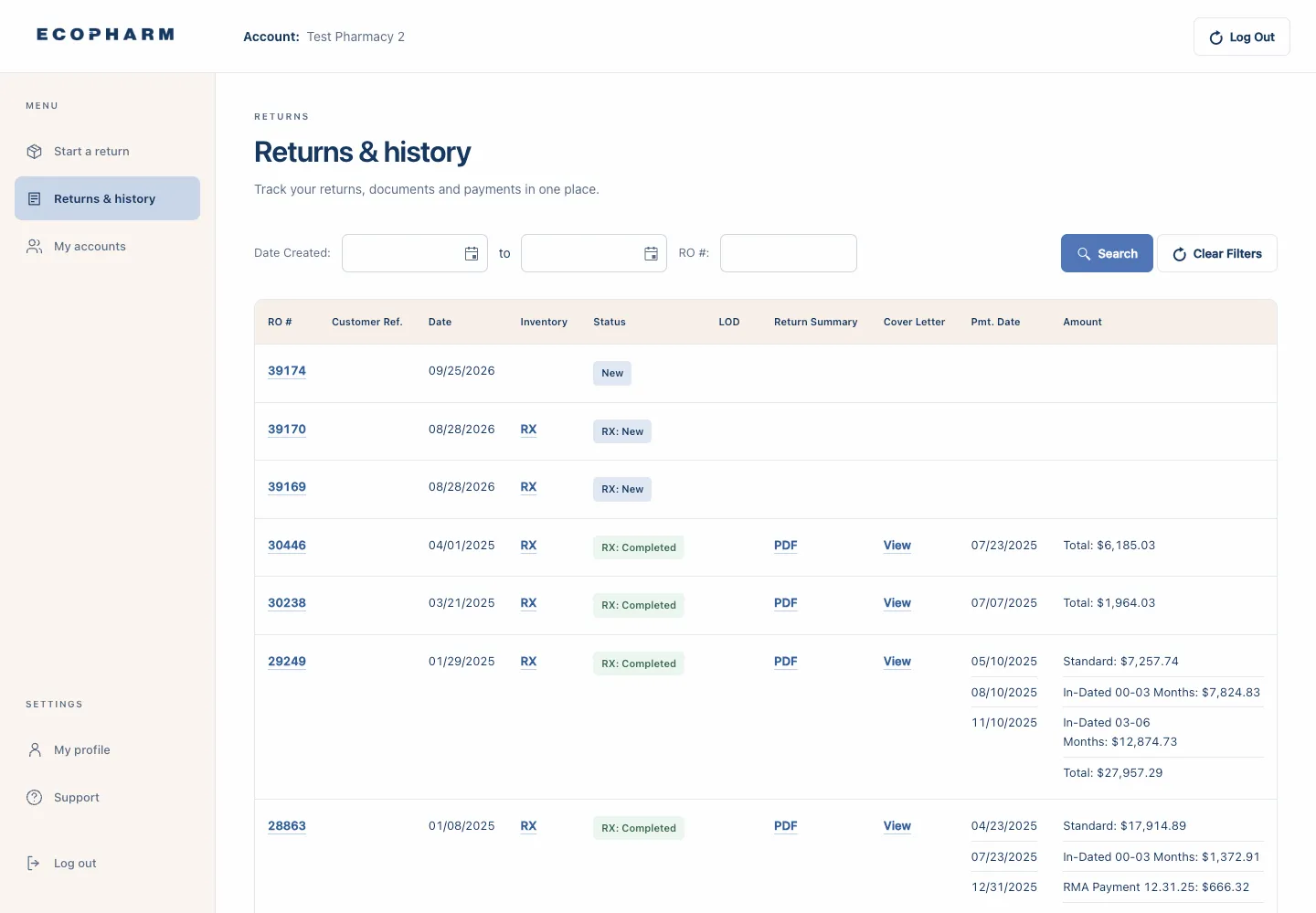Click the document icon beside Returns & history

pos(35,199)
